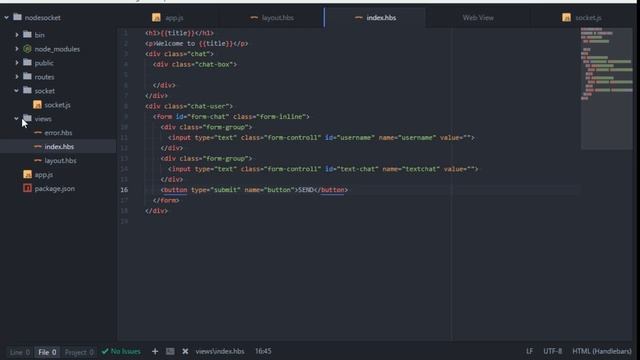Toggle linter scope to Project
The width and height of the screenshot is (640, 360).
point(79,352)
